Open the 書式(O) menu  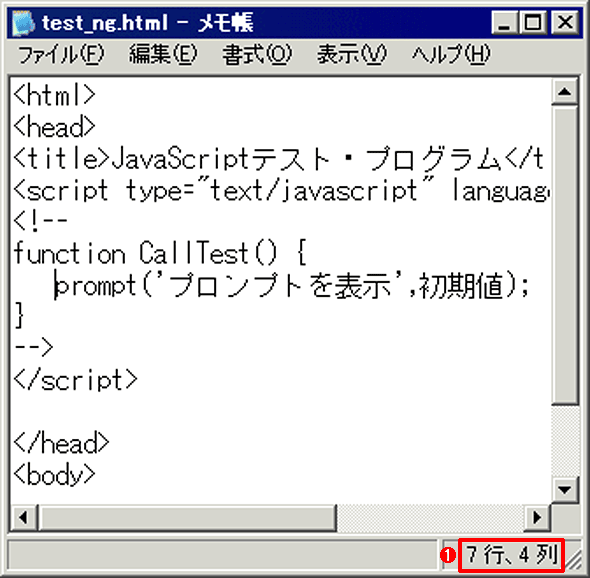pyautogui.click(x=257, y=55)
